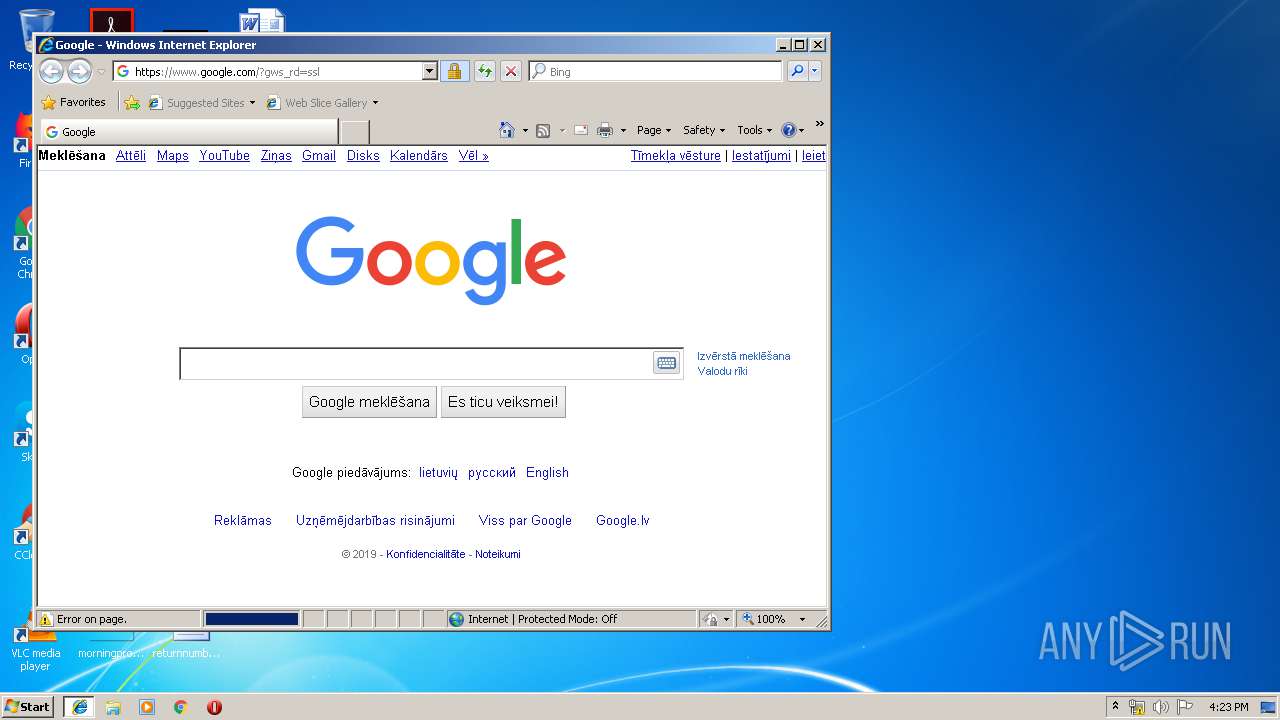Screen dimensions: 1280x720
Task: Open Google Attēli link
Action: (x=131, y=156)
